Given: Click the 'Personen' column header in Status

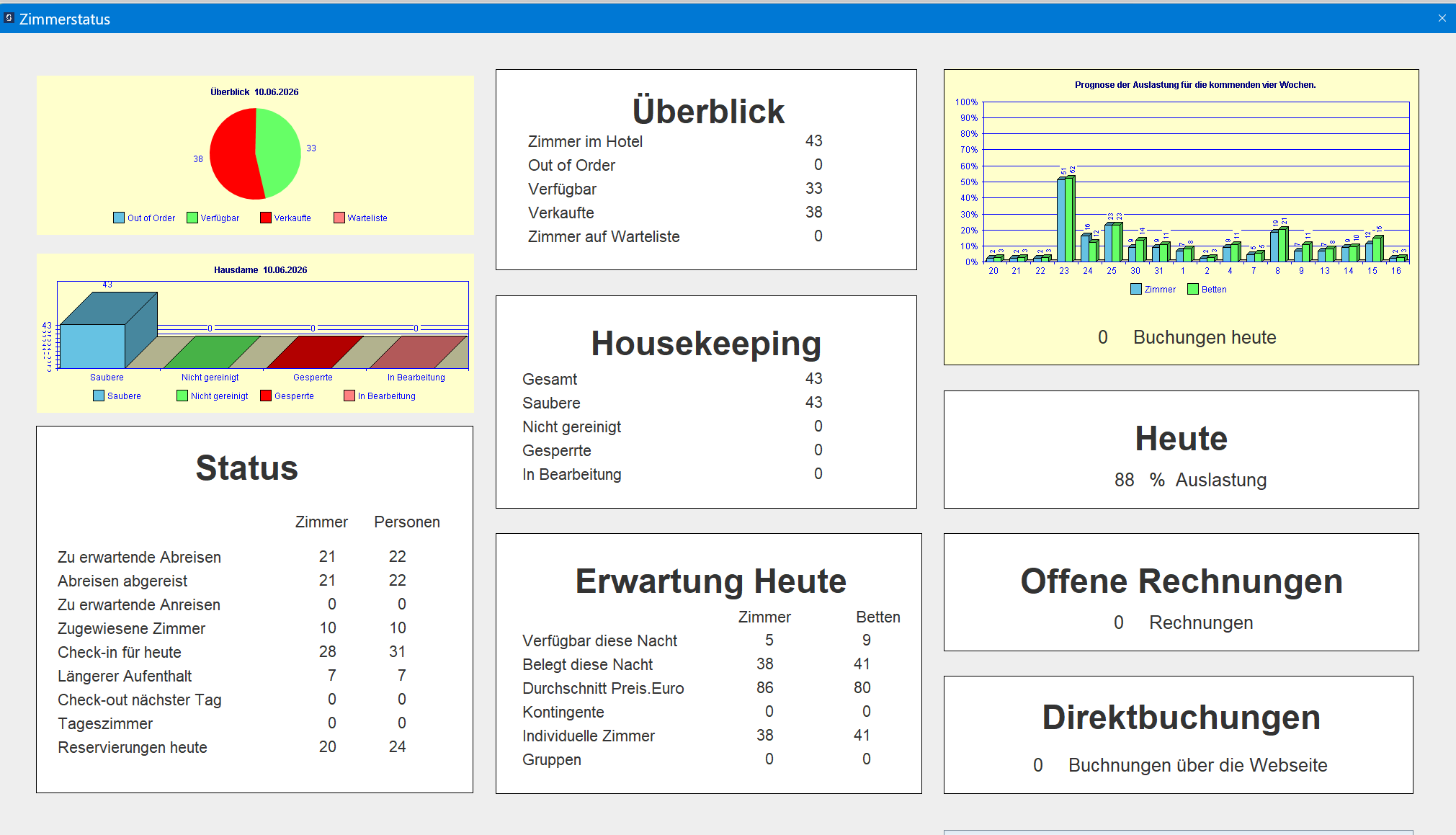Looking at the screenshot, I should (x=407, y=522).
